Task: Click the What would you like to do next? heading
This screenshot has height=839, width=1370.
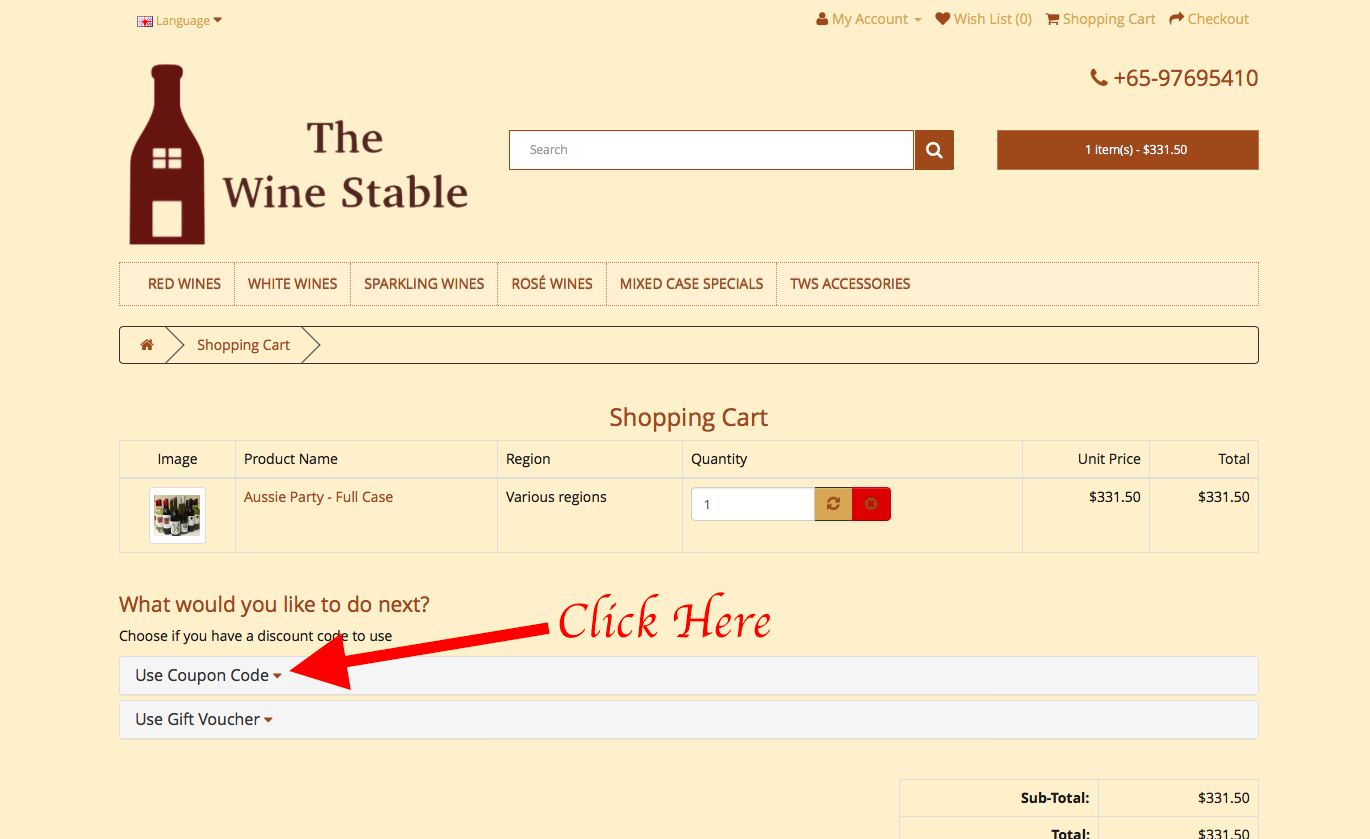Action: point(274,604)
